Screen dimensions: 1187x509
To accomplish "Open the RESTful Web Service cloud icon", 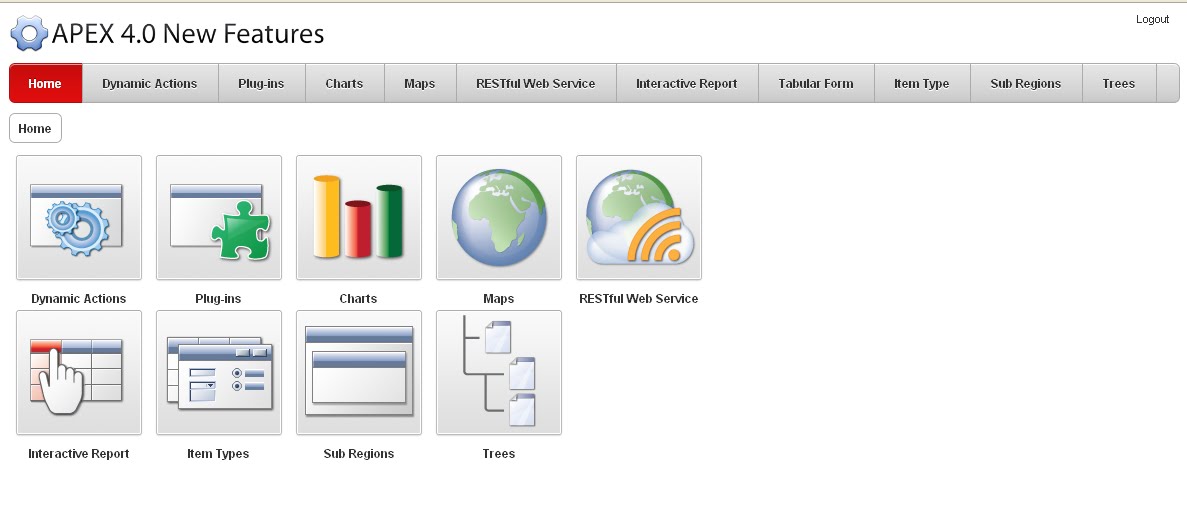I will click(x=639, y=217).
